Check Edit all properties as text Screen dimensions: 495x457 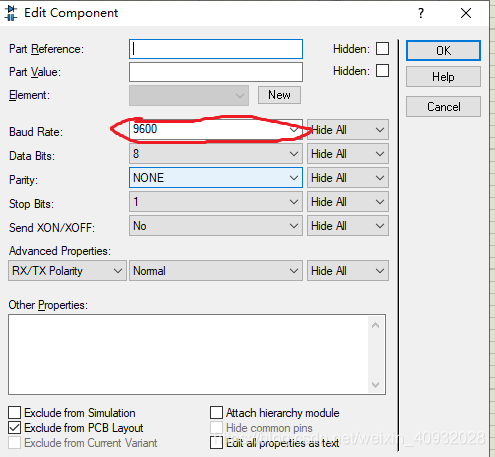pyautogui.click(x=216, y=443)
